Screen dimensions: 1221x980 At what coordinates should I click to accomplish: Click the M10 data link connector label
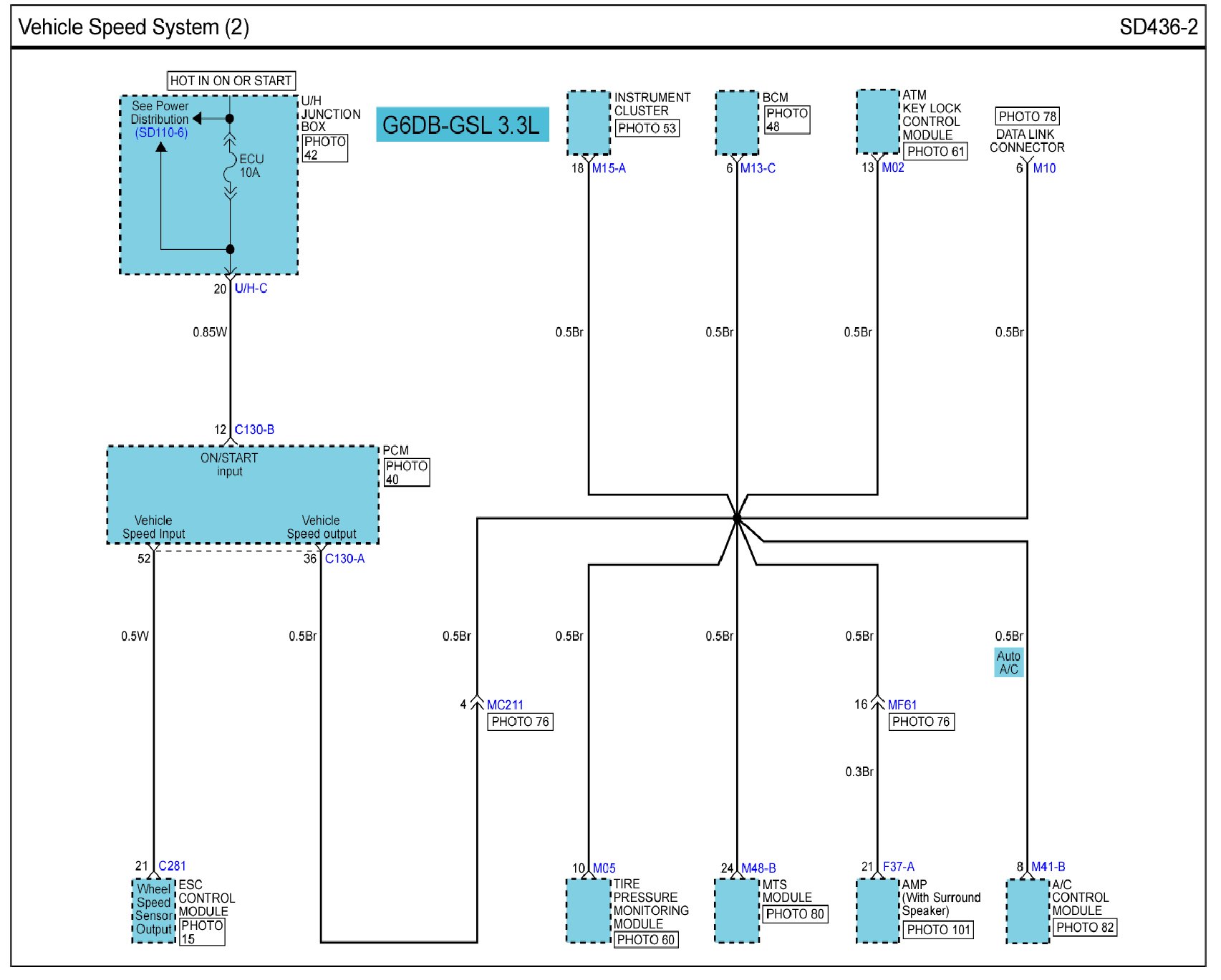tap(1043, 168)
